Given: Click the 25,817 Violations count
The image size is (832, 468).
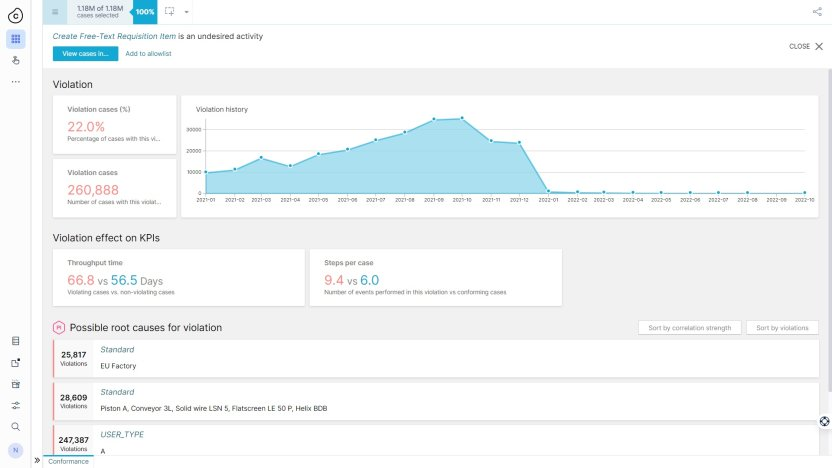Looking at the screenshot, I should [73, 358].
